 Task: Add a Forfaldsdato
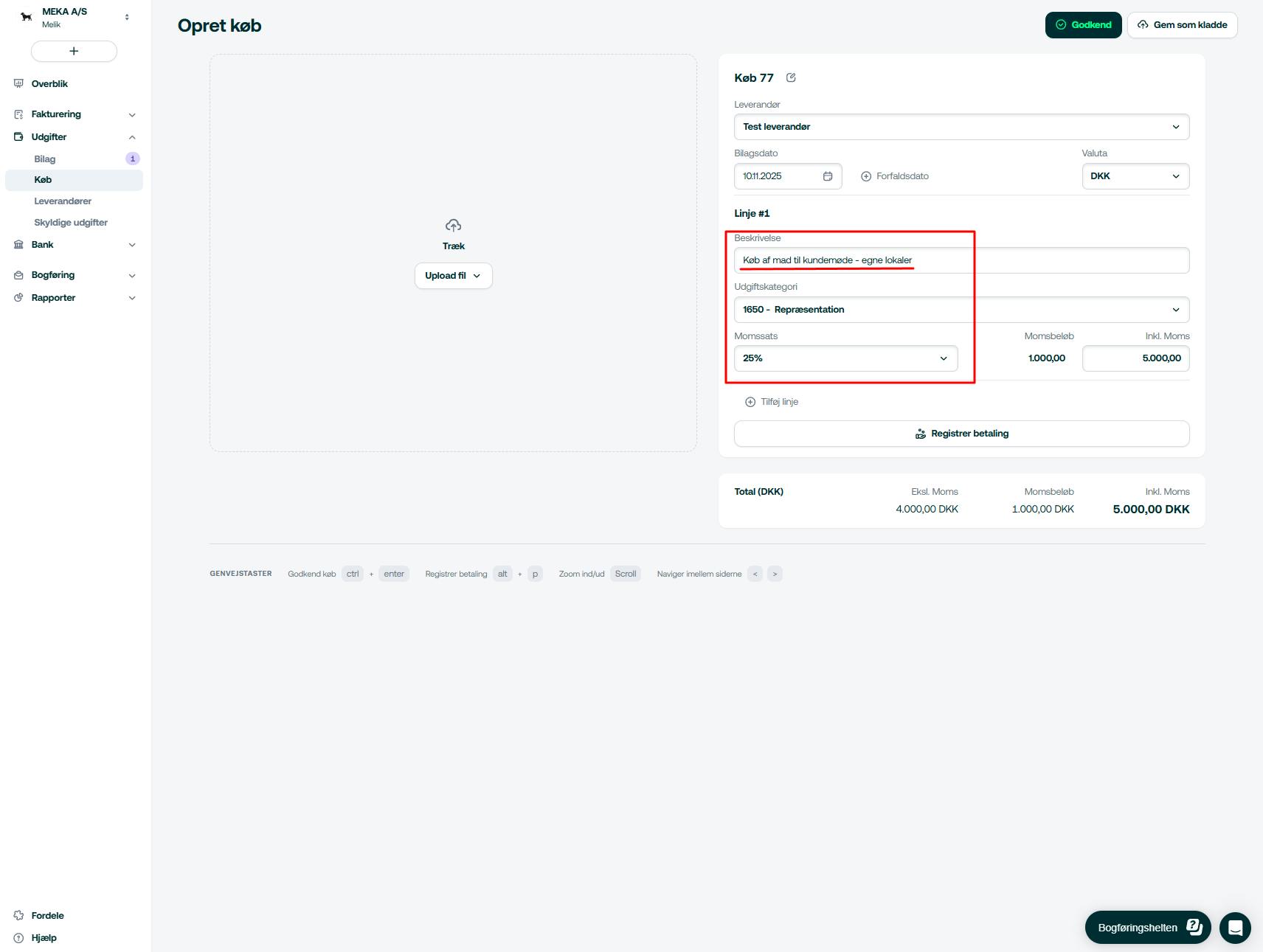pyautogui.click(x=895, y=176)
